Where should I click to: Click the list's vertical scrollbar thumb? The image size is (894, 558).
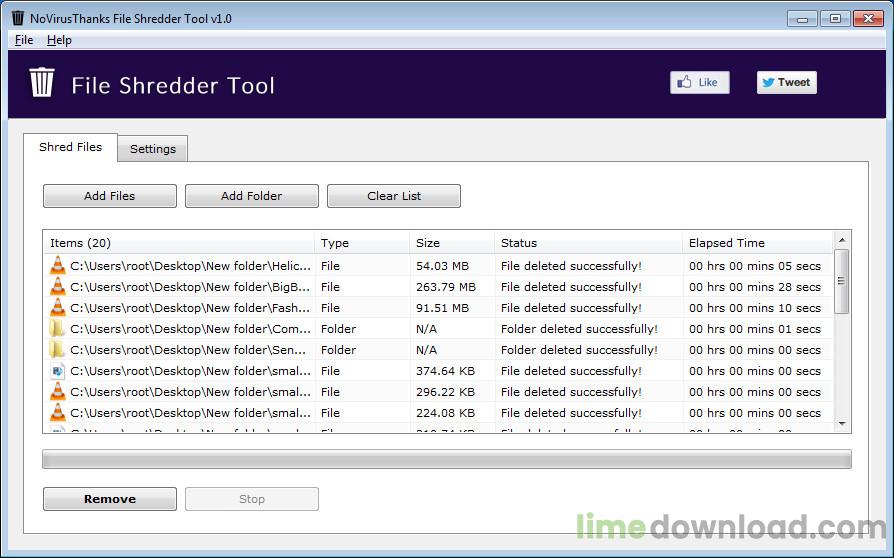point(842,281)
